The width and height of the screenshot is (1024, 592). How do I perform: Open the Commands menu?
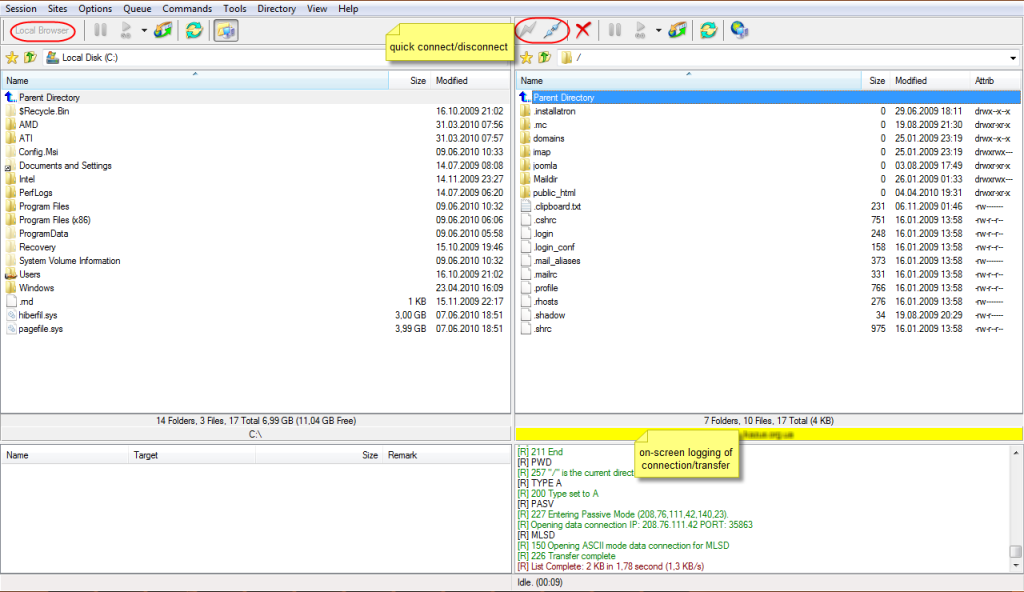click(x=187, y=9)
